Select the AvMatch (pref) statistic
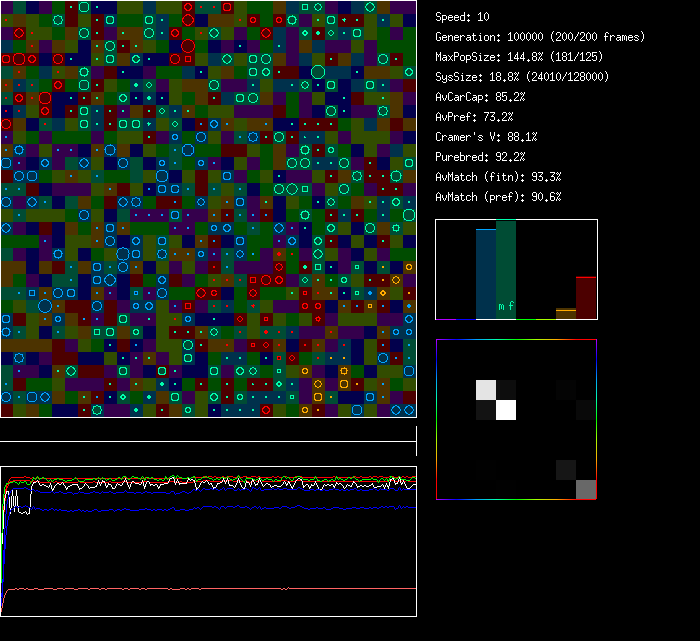Screen dimensions: 700x641 coord(498,197)
